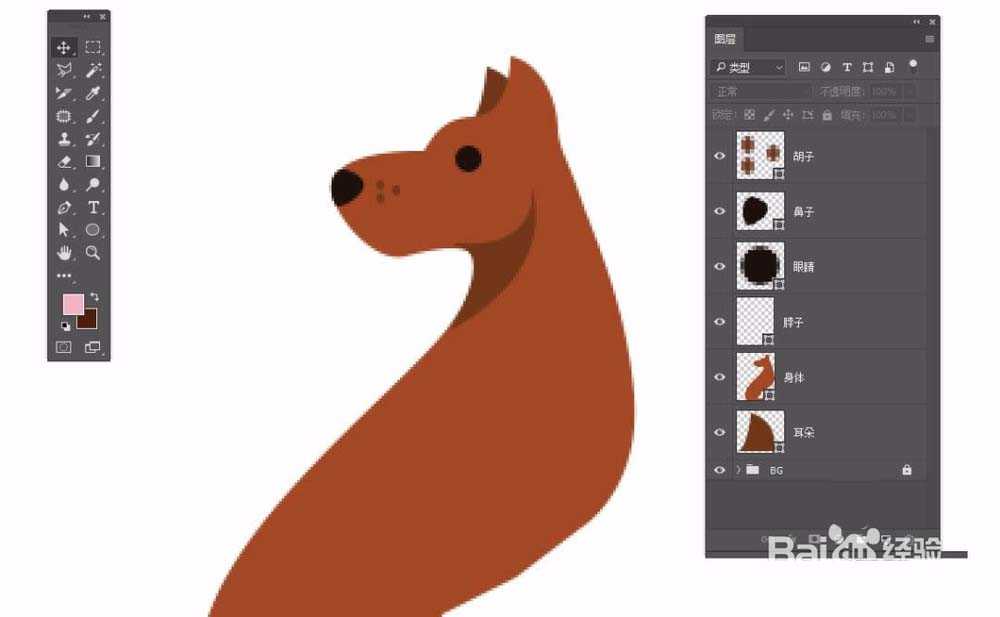
Task: Select the Brush tool
Action: point(93,116)
